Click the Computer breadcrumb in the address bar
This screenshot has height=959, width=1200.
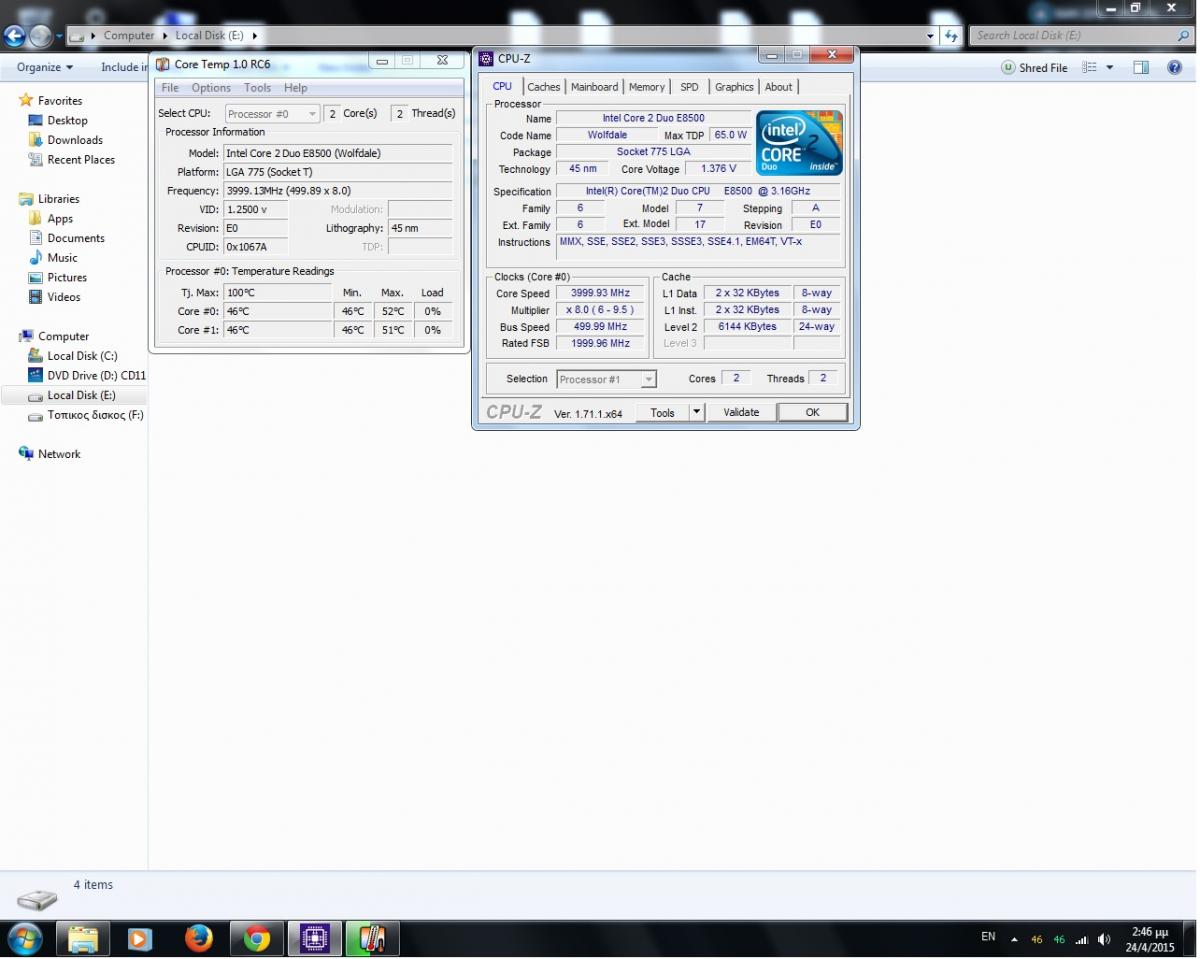click(x=129, y=36)
